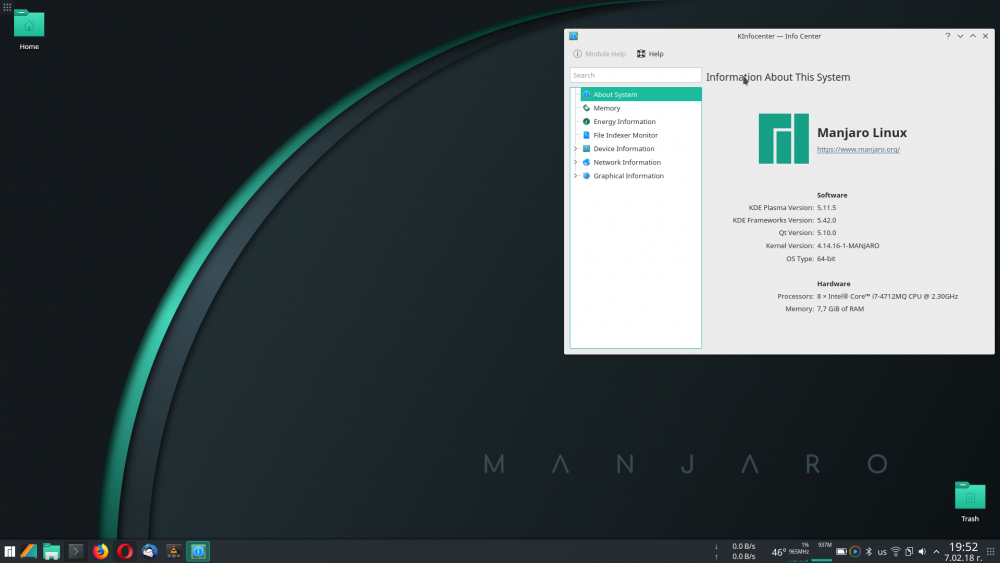Click the Memory value 7,7 GiB of RAM

click(840, 309)
